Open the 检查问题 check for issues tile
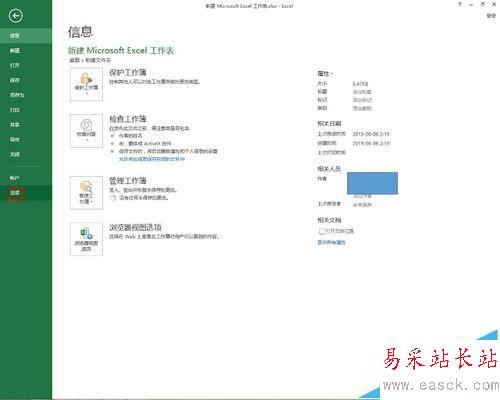Viewport: 500px width, 400px height. tap(86, 131)
